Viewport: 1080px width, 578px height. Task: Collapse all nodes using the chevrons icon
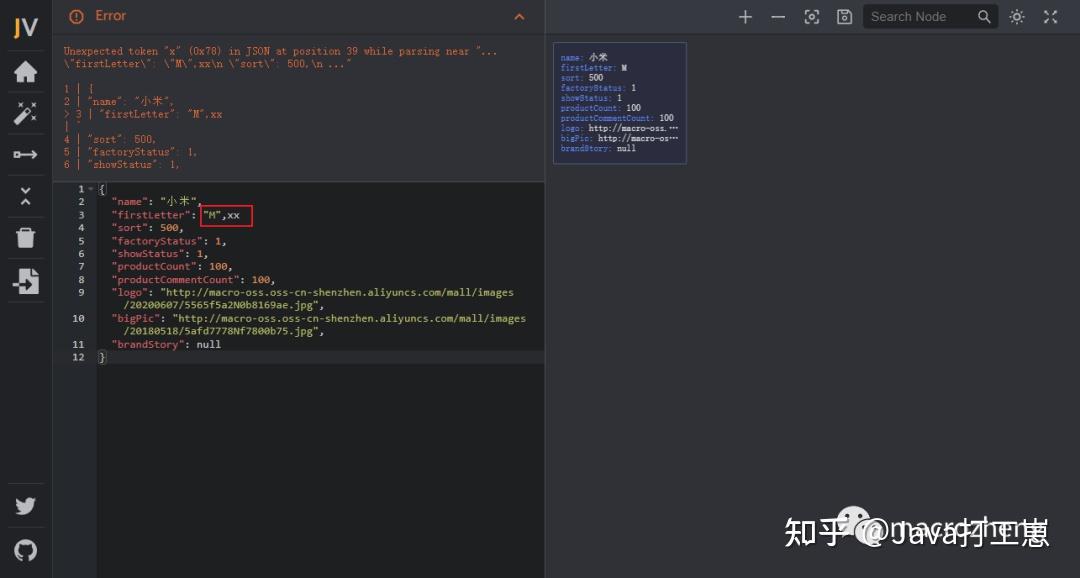(x=25, y=196)
